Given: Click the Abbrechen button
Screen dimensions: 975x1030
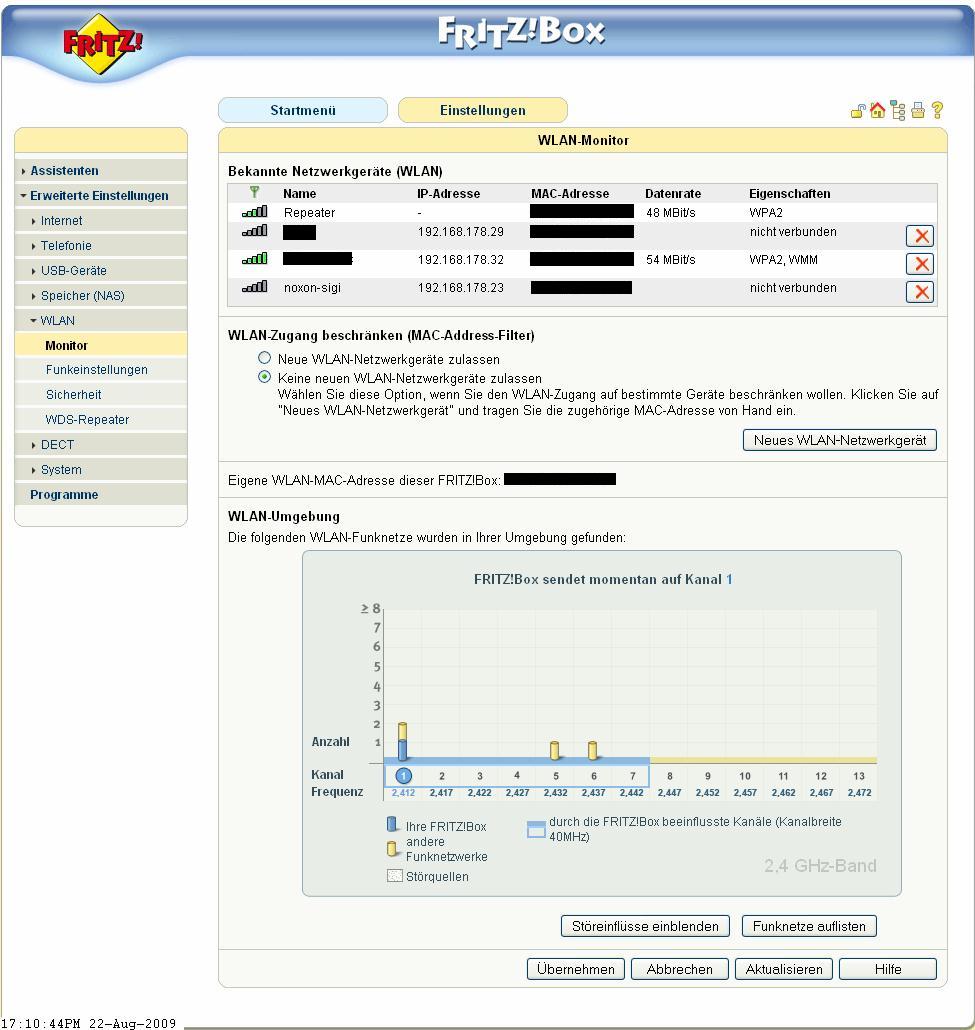Looking at the screenshot, I should [679, 969].
